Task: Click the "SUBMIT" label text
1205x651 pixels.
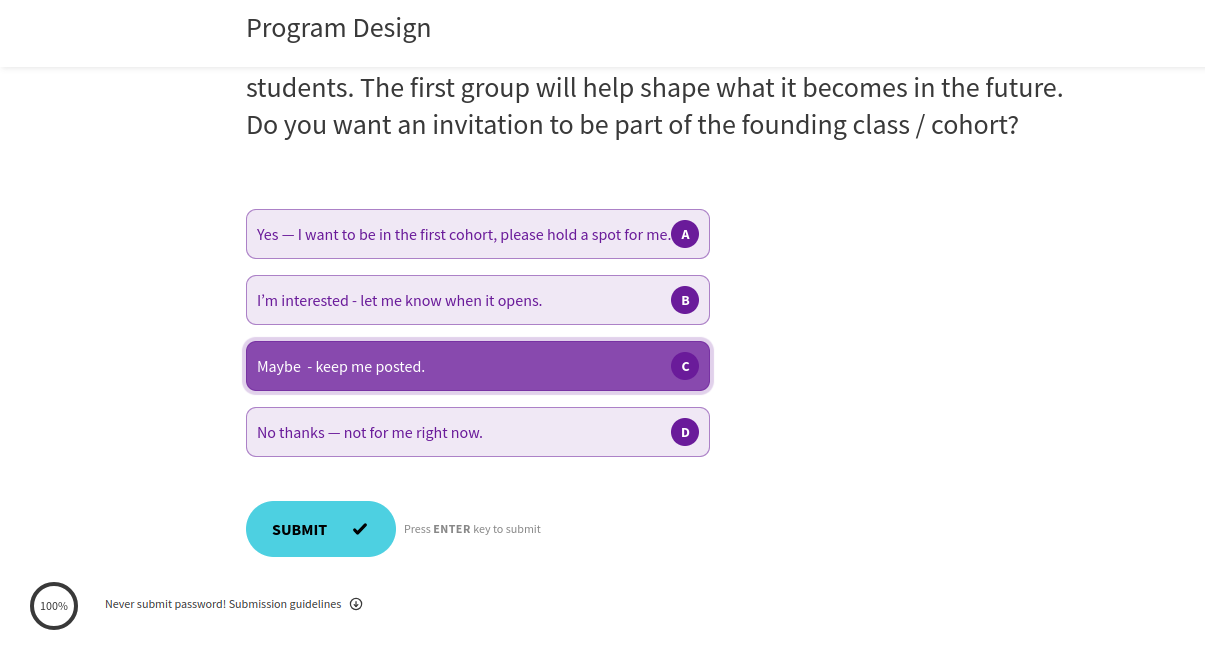Action: point(299,530)
